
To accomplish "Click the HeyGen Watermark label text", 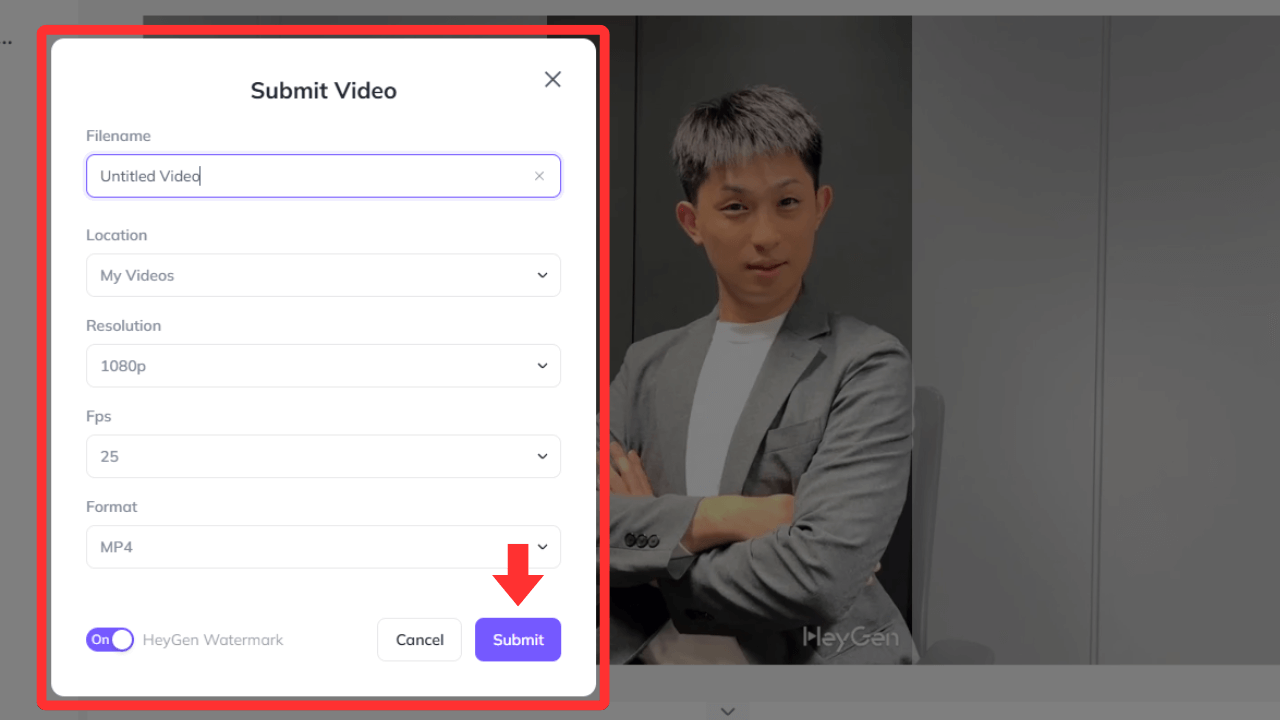I will (x=213, y=640).
